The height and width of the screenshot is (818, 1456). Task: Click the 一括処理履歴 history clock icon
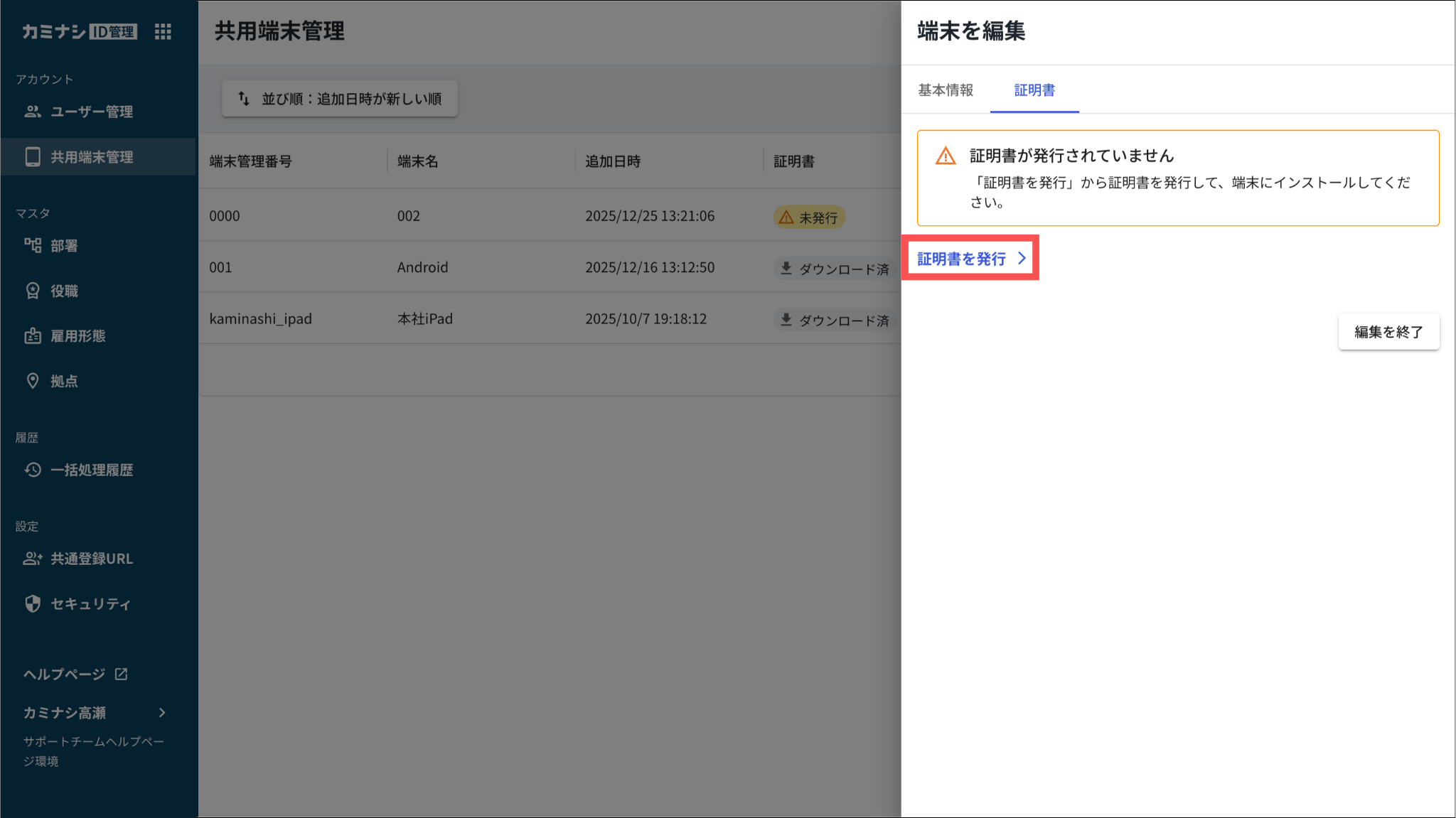33,470
